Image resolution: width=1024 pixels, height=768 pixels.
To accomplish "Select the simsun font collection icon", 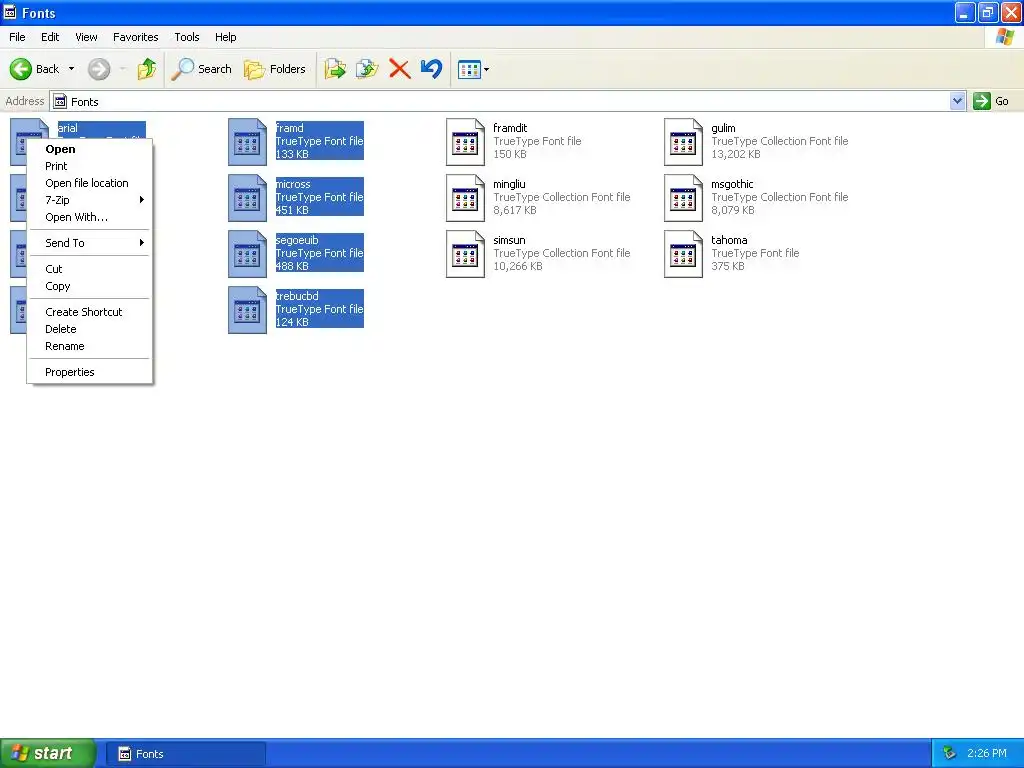I will click(x=466, y=254).
